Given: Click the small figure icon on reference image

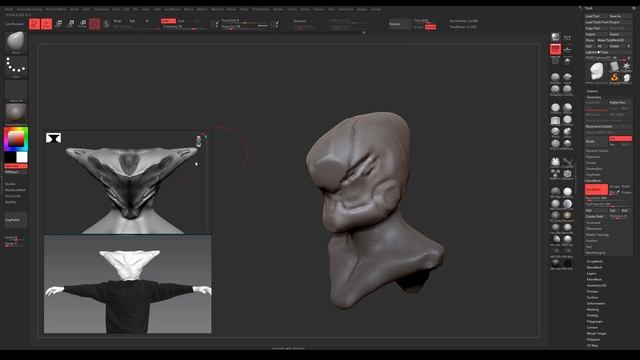Looking at the screenshot, I should click(x=198, y=141).
